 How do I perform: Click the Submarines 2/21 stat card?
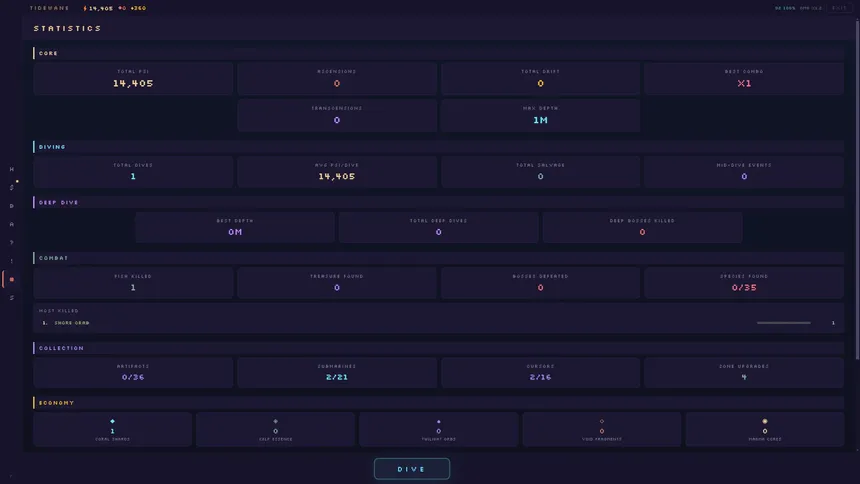pyautogui.click(x=336, y=372)
